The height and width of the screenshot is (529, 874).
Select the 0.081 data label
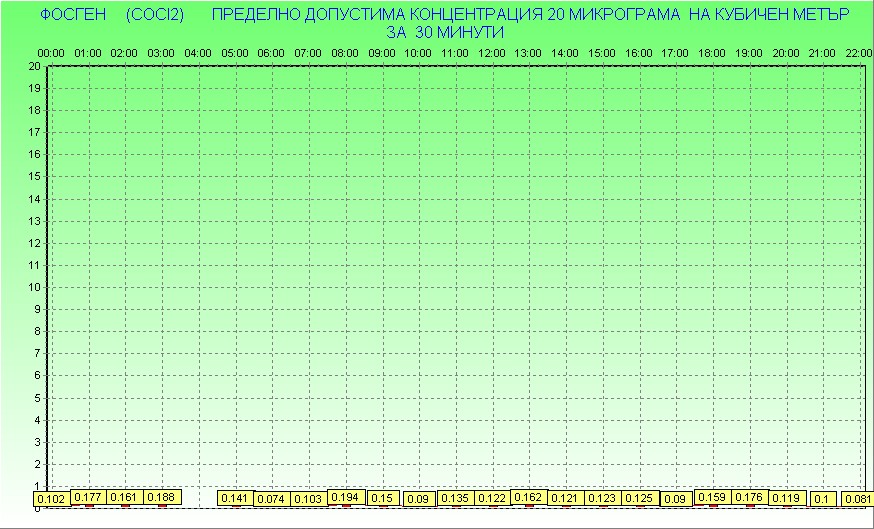tap(857, 498)
